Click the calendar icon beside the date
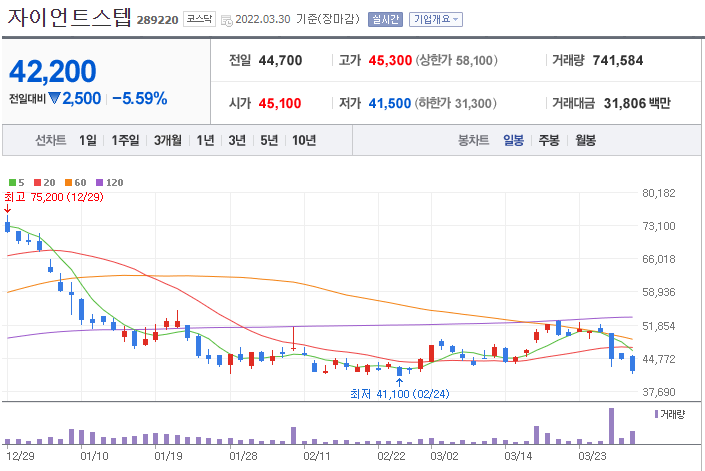This screenshot has width=705, height=471. (227, 20)
